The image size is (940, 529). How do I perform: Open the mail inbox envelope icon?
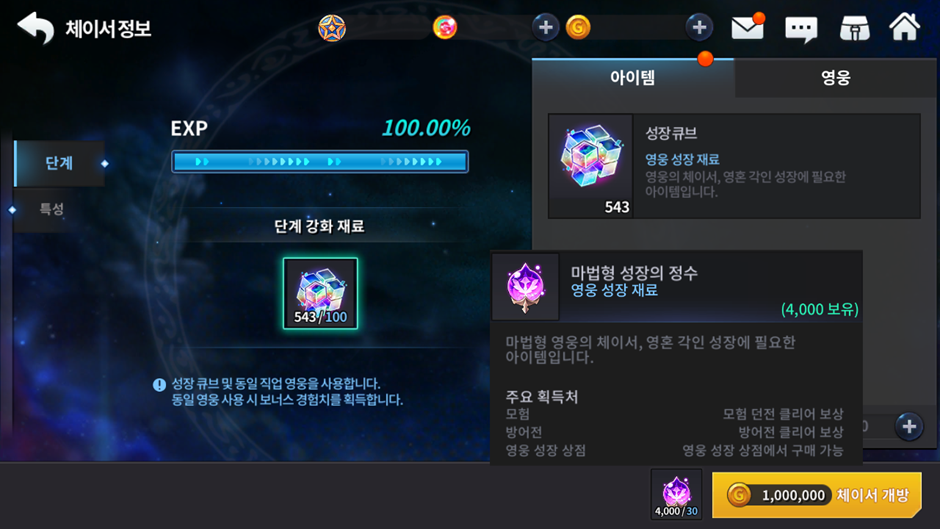pos(748,28)
